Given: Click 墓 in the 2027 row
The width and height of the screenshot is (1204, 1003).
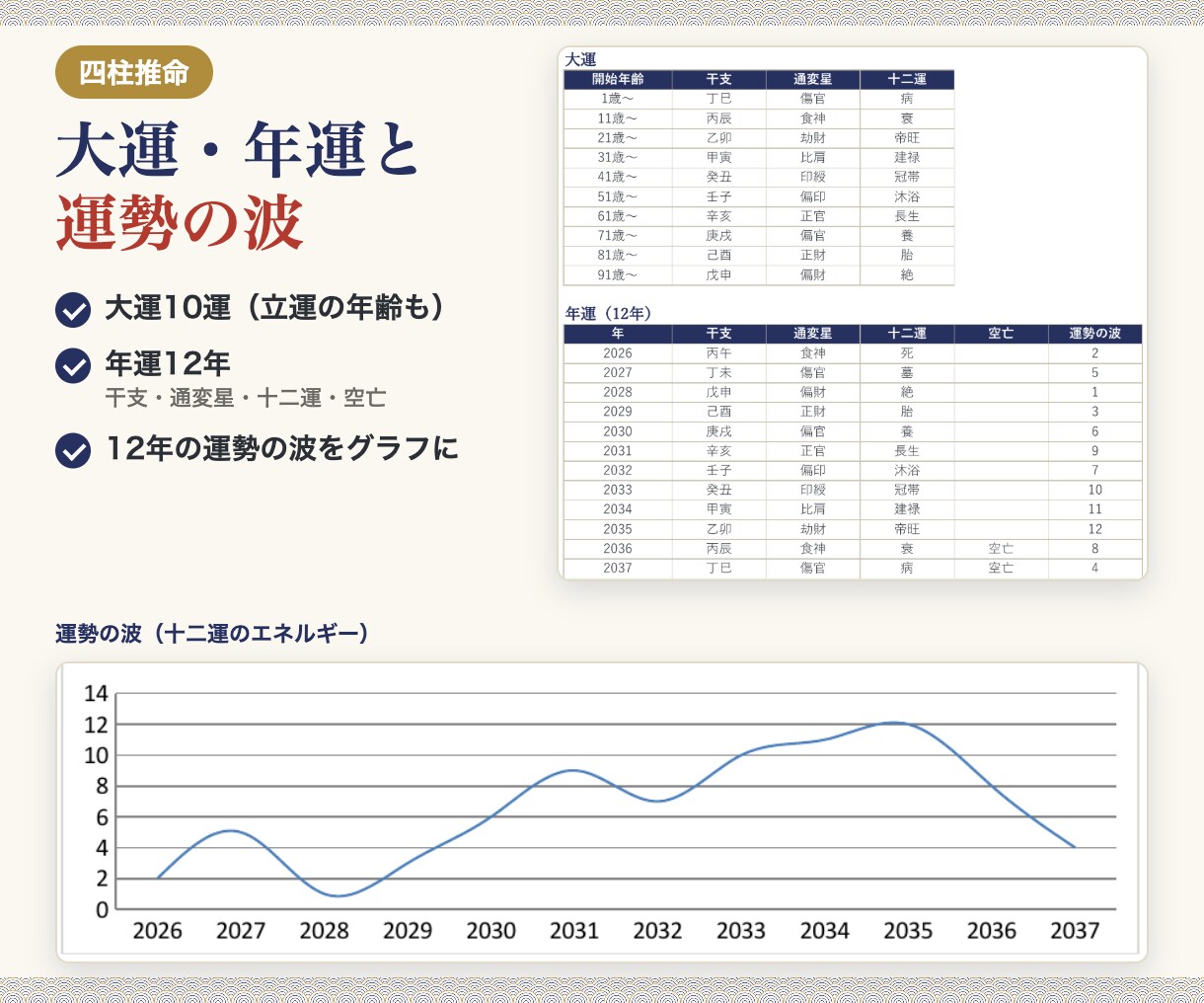Looking at the screenshot, I should 907,373.
